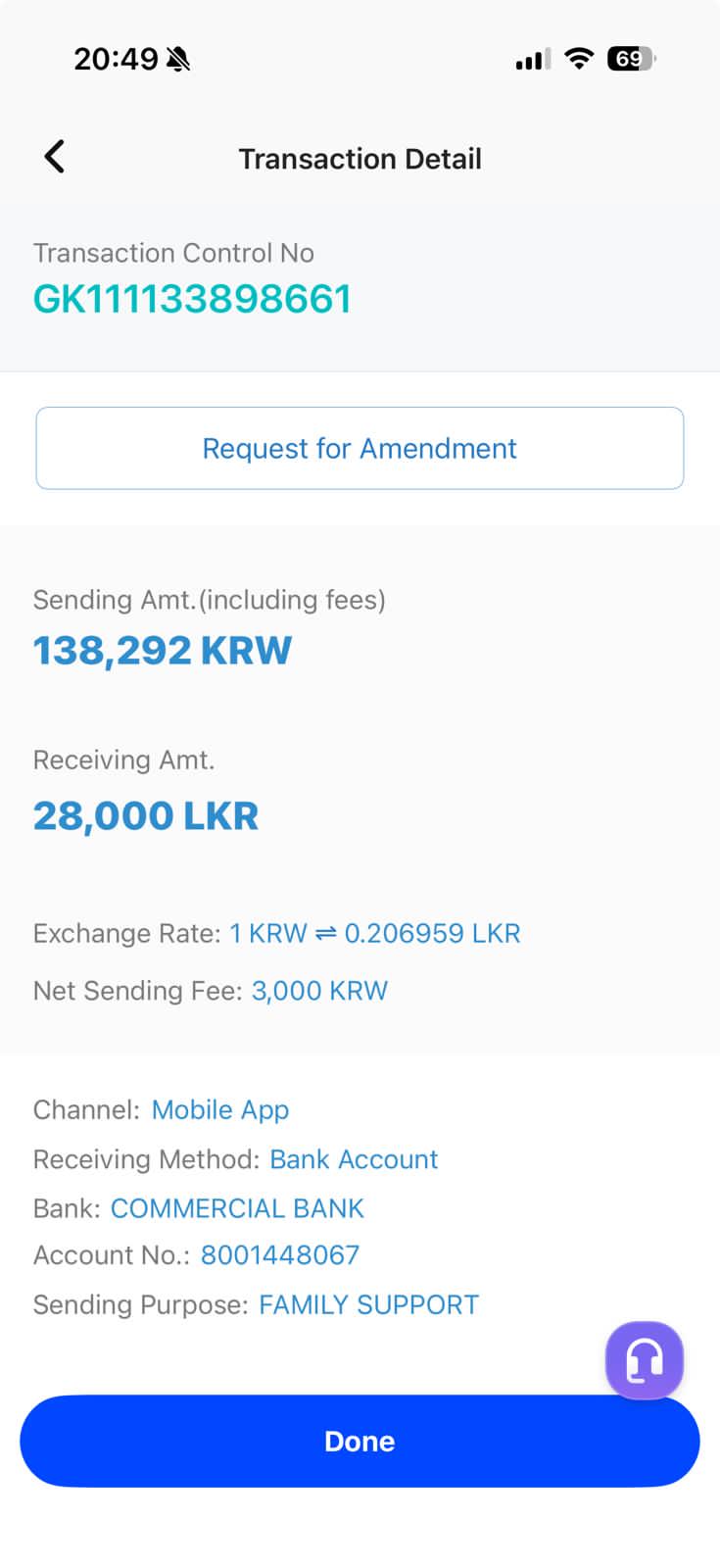This screenshot has width=720, height=1568.
Task: Tap the back arrow icon
Action: tap(55, 157)
